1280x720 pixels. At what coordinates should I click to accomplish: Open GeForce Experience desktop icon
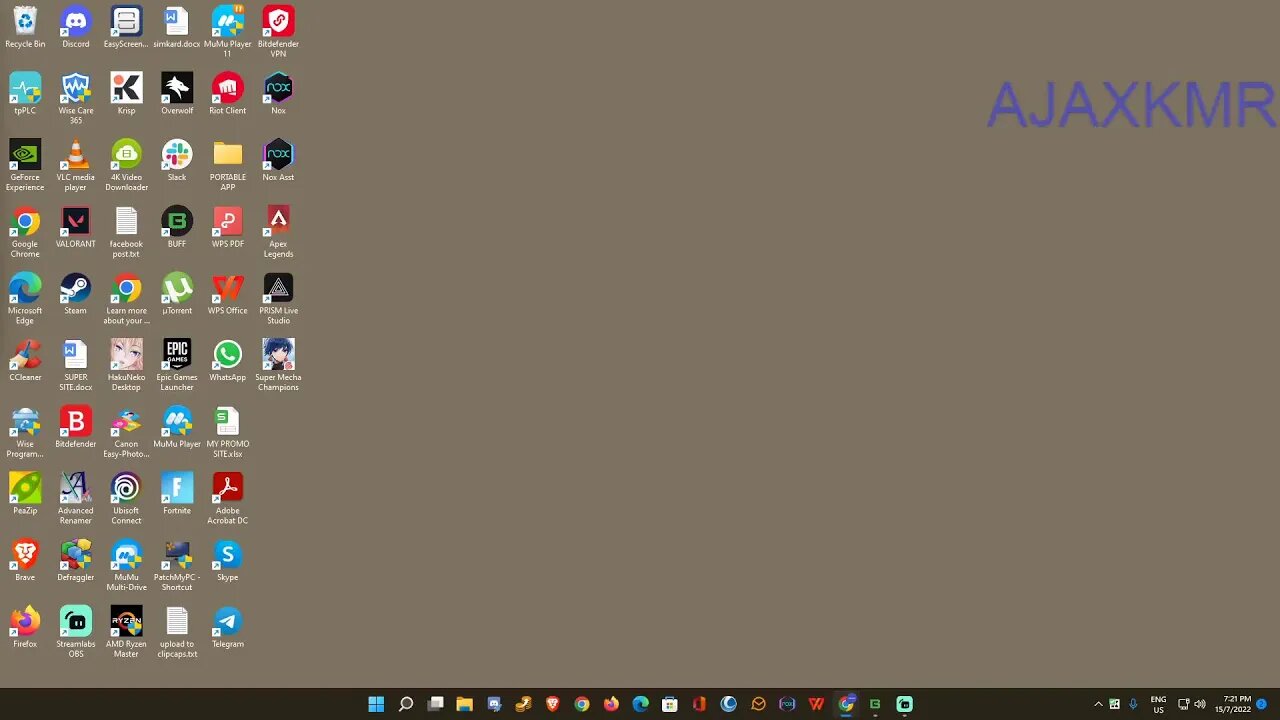(25, 165)
